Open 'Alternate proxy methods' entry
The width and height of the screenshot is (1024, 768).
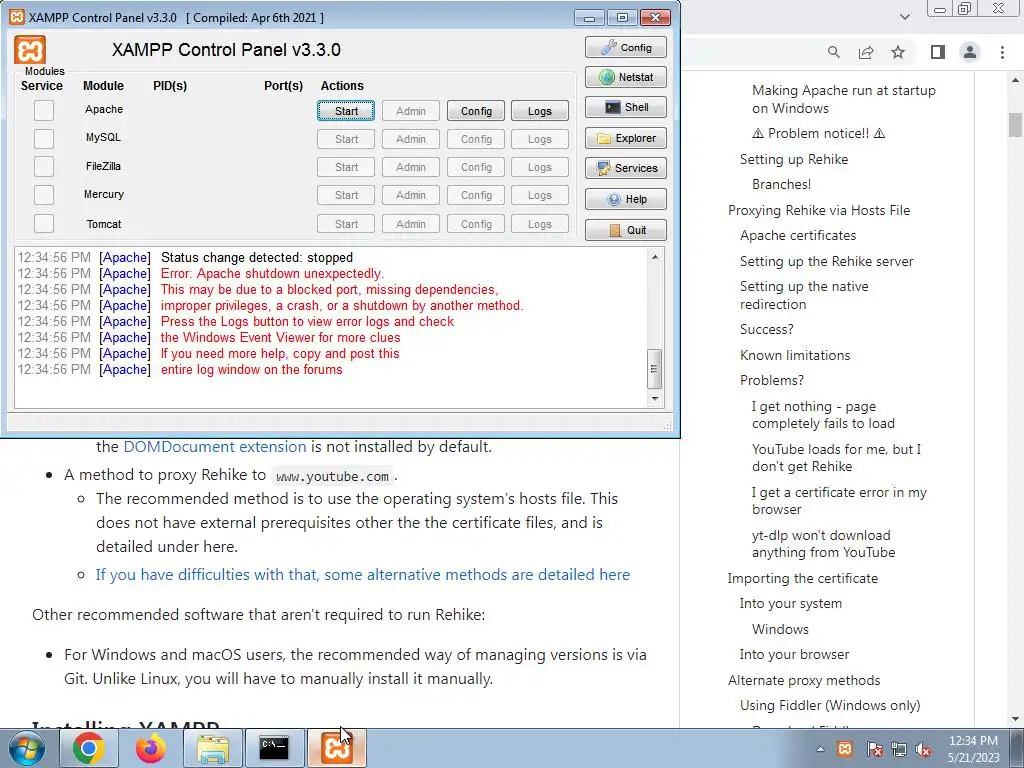804,680
